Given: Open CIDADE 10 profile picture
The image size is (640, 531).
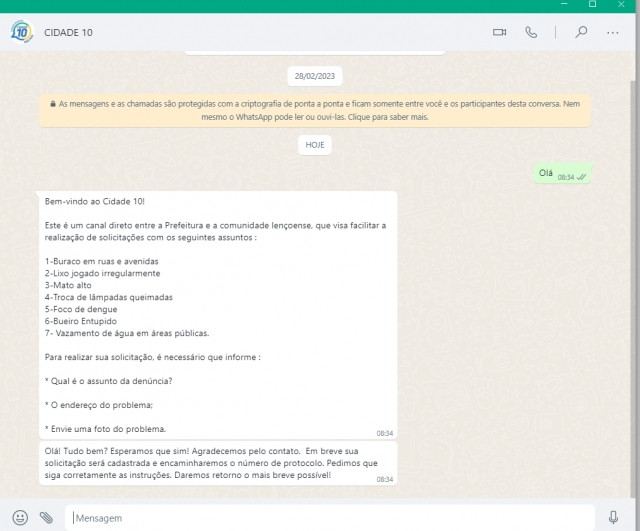Looking at the screenshot, I should coord(22,32).
